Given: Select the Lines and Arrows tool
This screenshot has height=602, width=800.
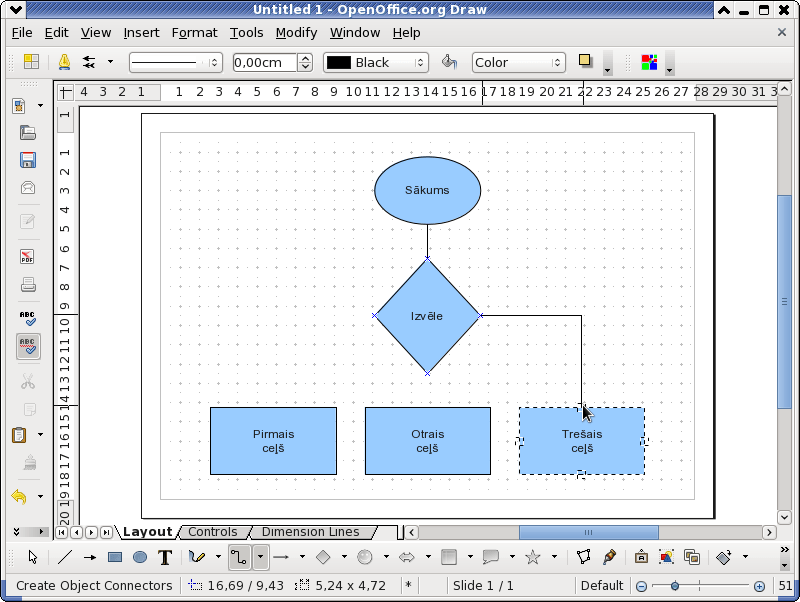Looking at the screenshot, I should pos(281,557).
